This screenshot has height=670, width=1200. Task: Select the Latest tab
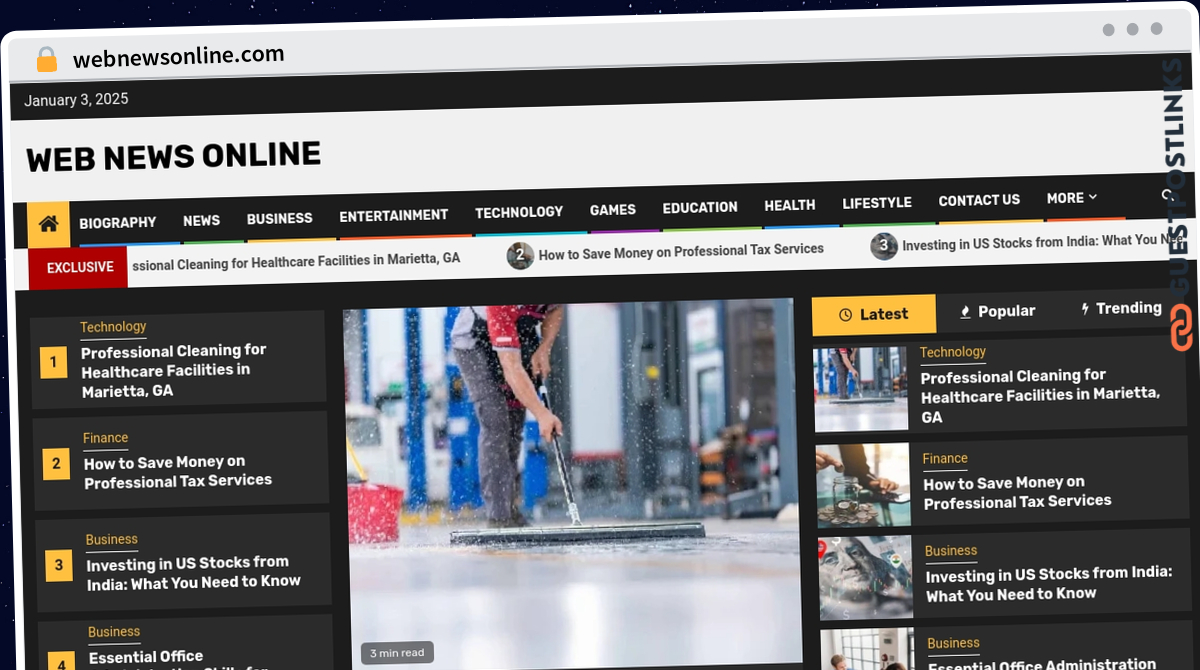pos(874,314)
